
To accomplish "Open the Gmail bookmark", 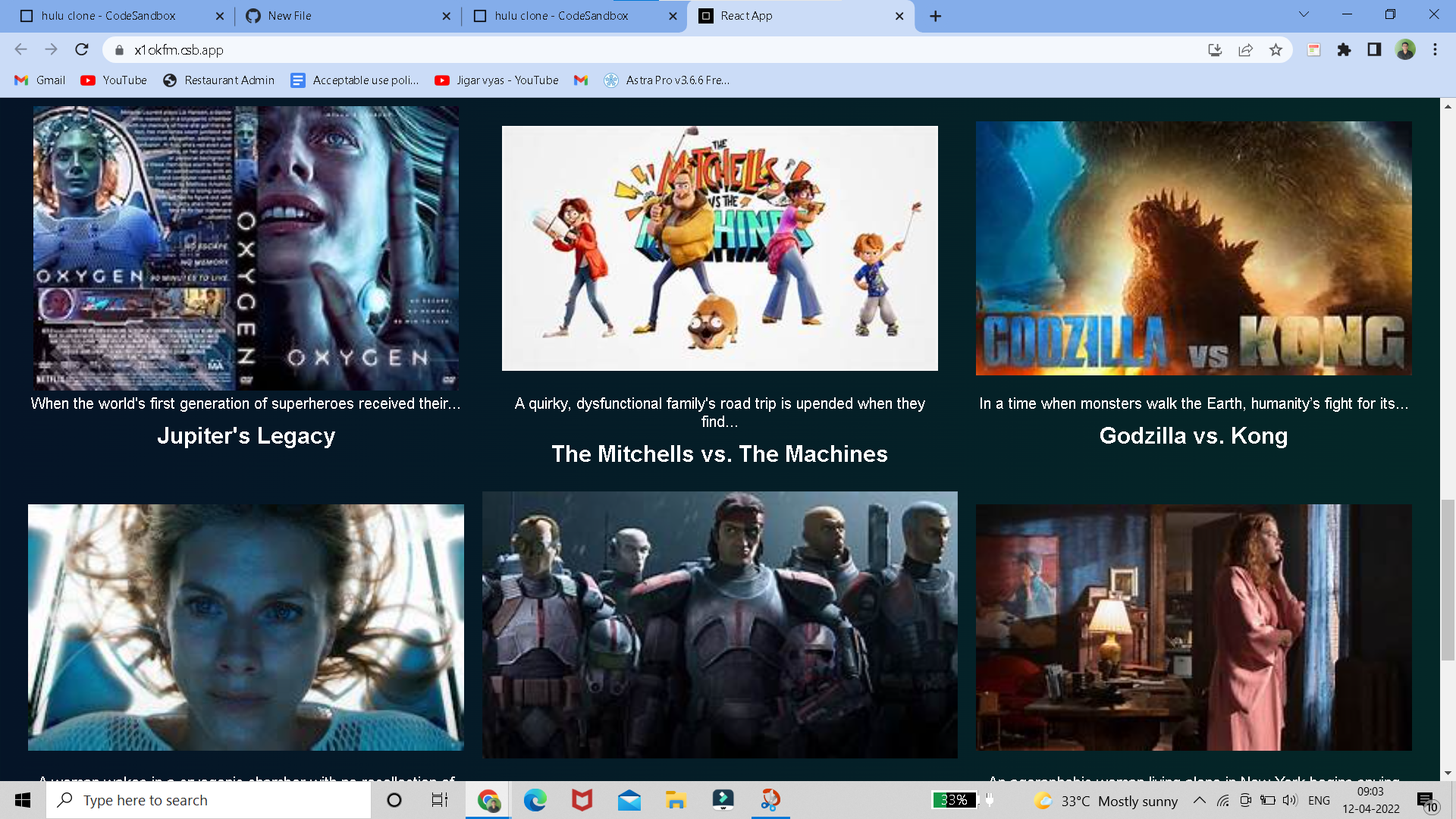I will click(39, 80).
